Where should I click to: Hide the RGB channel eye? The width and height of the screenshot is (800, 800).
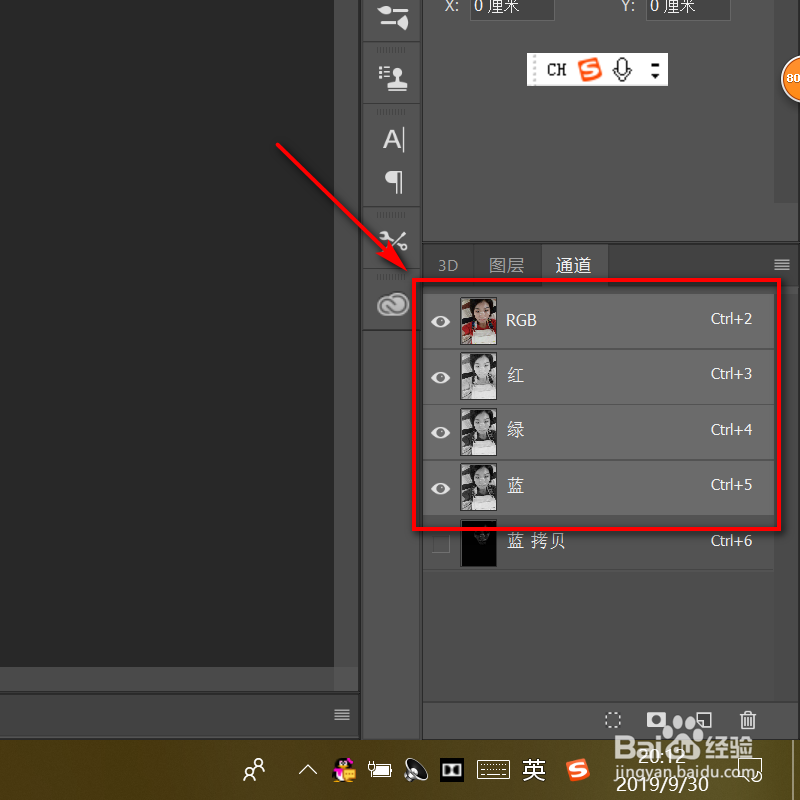[x=440, y=321]
